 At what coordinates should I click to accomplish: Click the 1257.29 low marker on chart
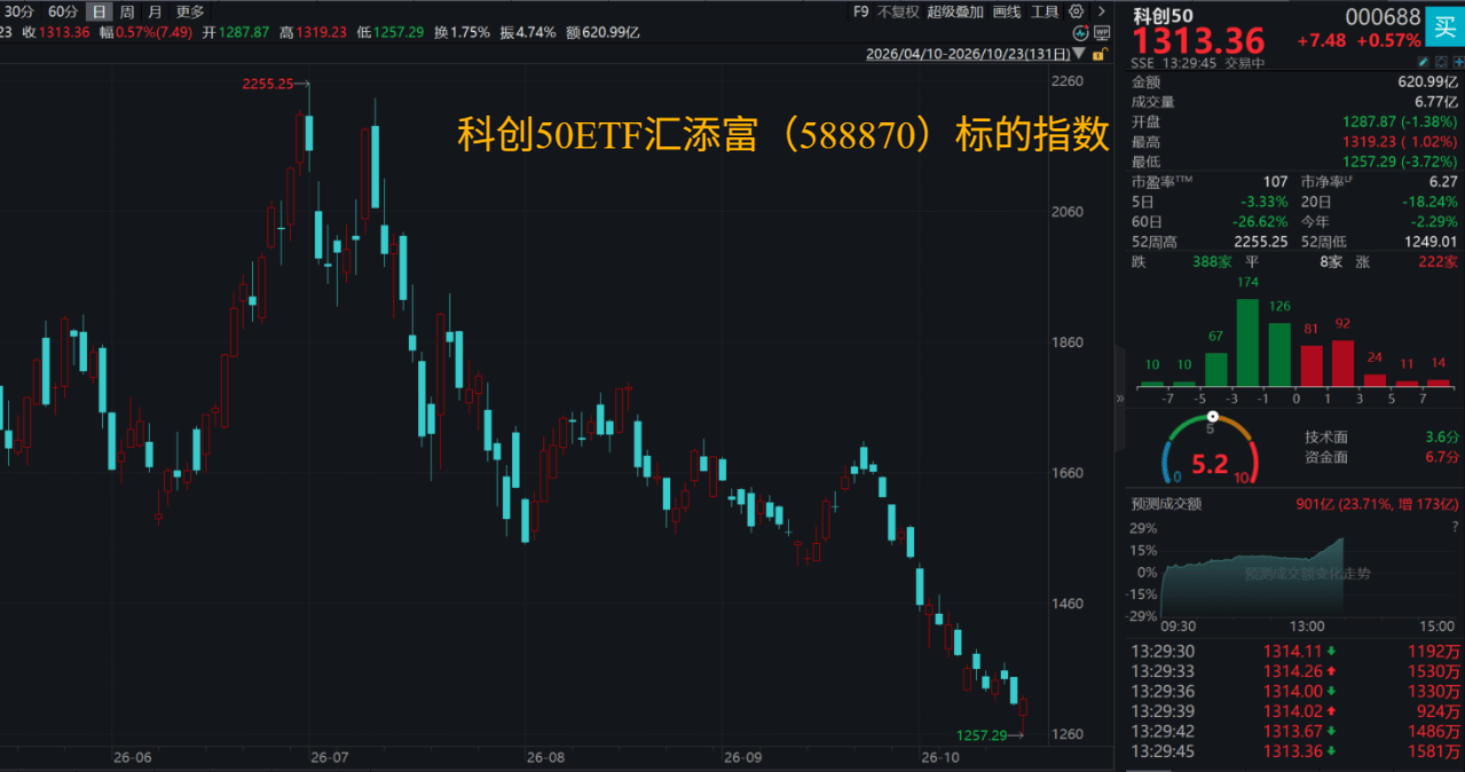[x=982, y=735]
